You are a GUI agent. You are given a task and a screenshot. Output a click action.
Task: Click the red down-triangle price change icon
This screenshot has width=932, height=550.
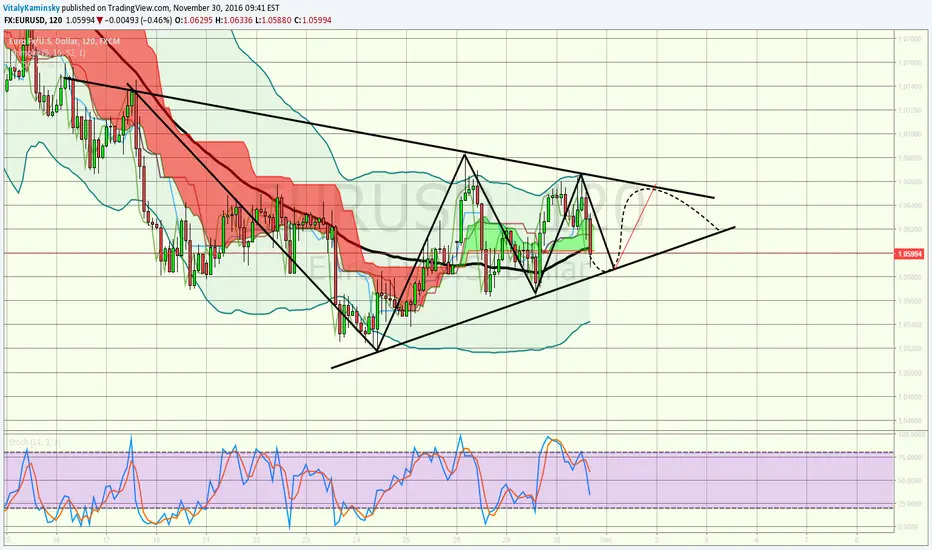(x=100, y=20)
